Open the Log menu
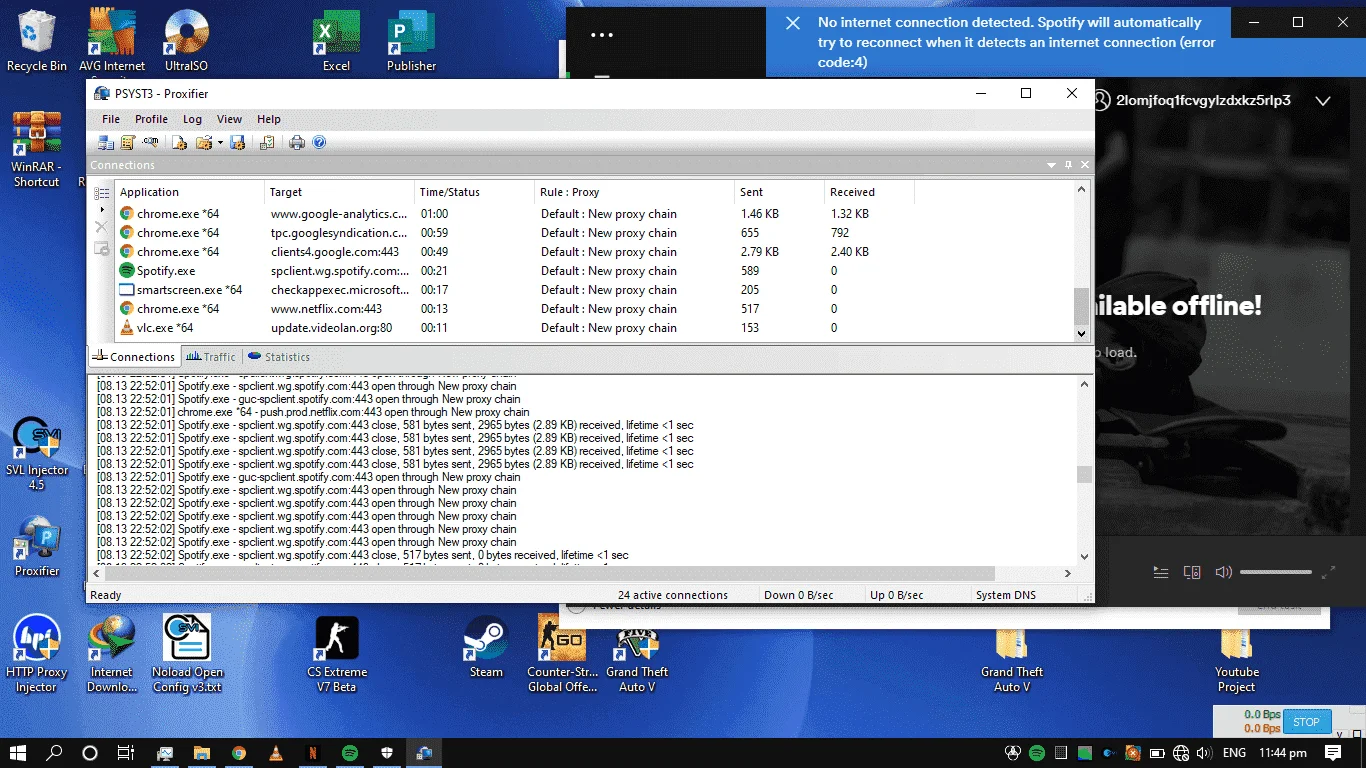The width and height of the screenshot is (1366, 768). coord(192,119)
